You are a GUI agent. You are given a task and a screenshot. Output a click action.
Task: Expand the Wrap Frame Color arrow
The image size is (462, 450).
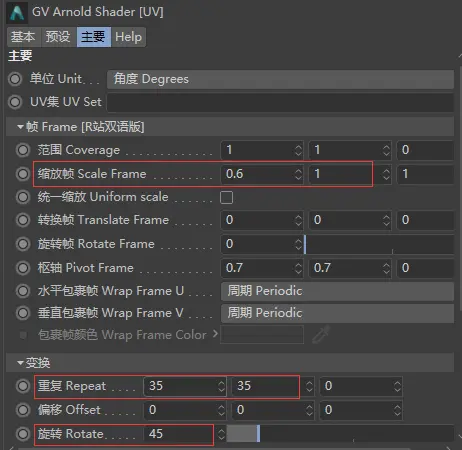tap(215, 334)
